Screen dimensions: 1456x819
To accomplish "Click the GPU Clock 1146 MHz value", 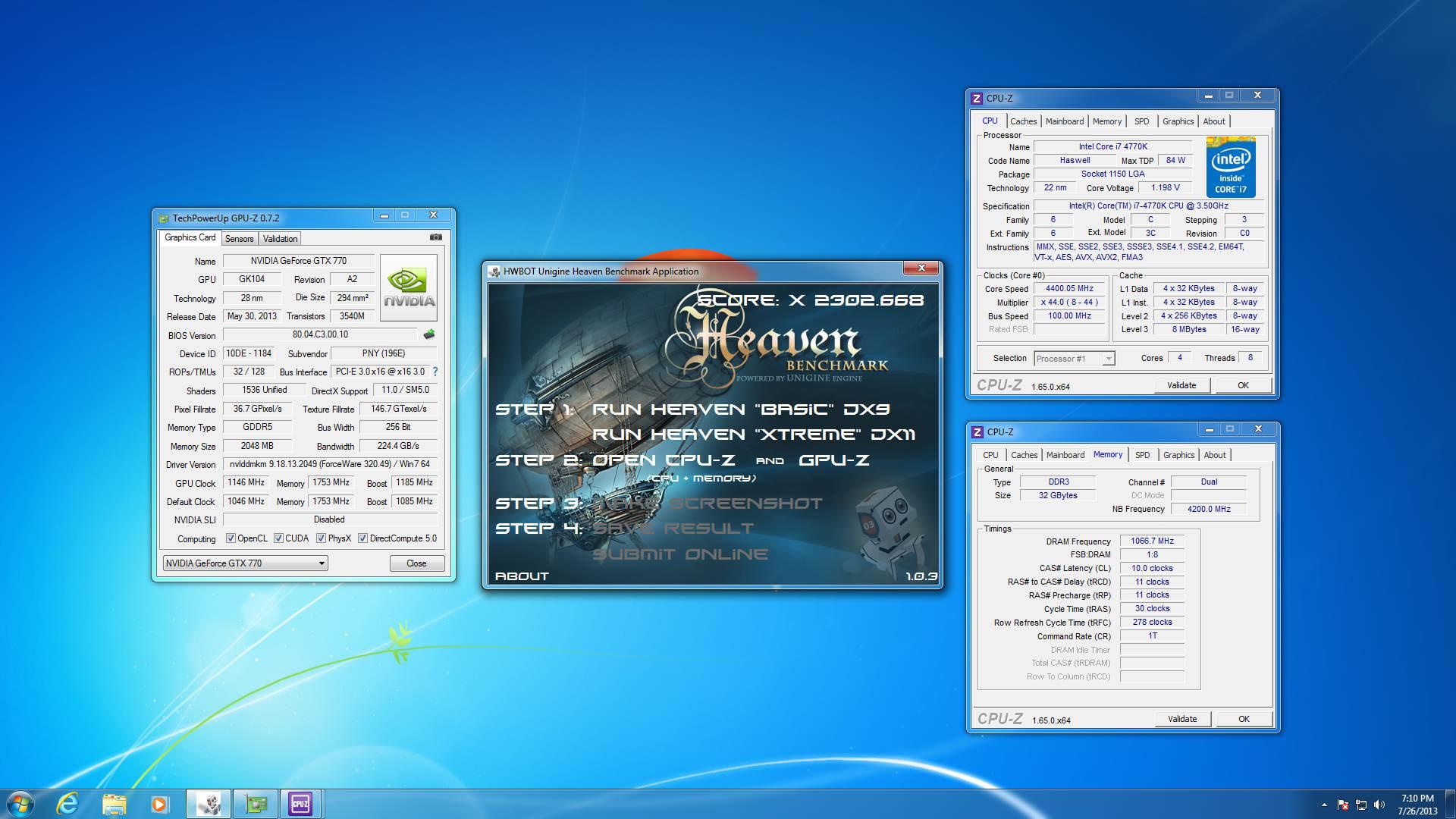I will coord(246,483).
